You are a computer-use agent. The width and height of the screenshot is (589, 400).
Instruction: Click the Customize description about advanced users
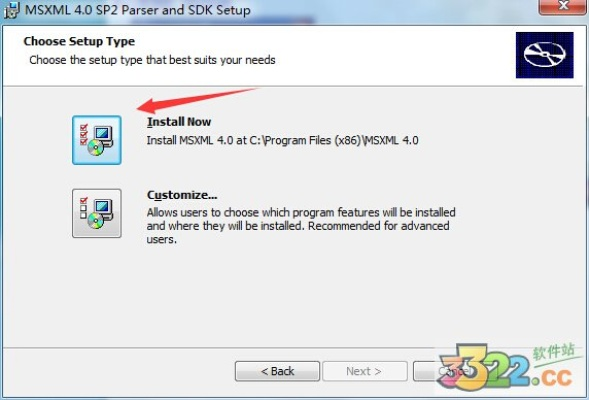click(x=301, y=226)
